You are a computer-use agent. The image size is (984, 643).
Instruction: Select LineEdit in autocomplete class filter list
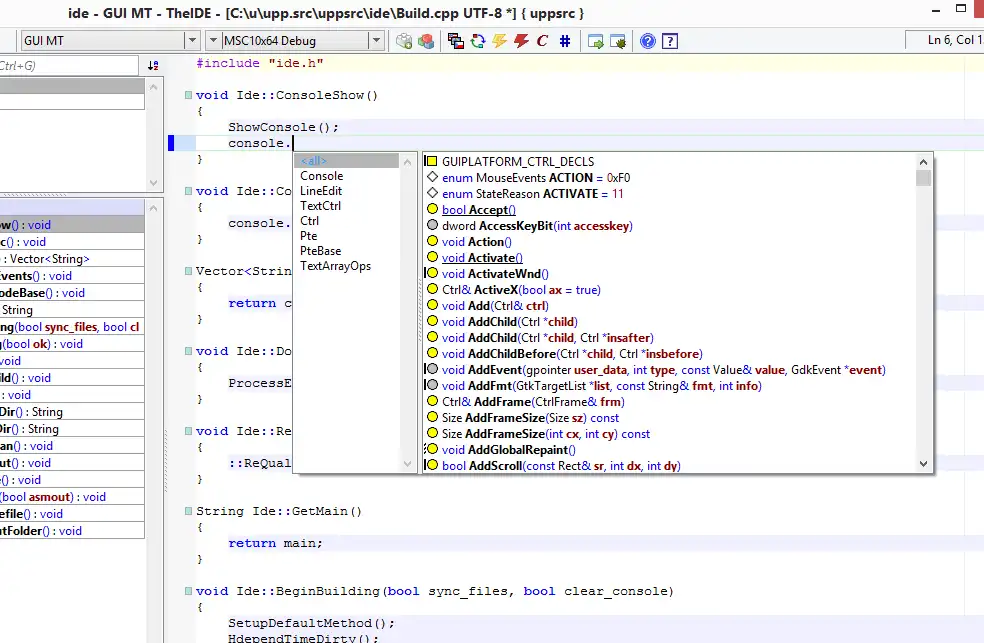tap(321, 191)
